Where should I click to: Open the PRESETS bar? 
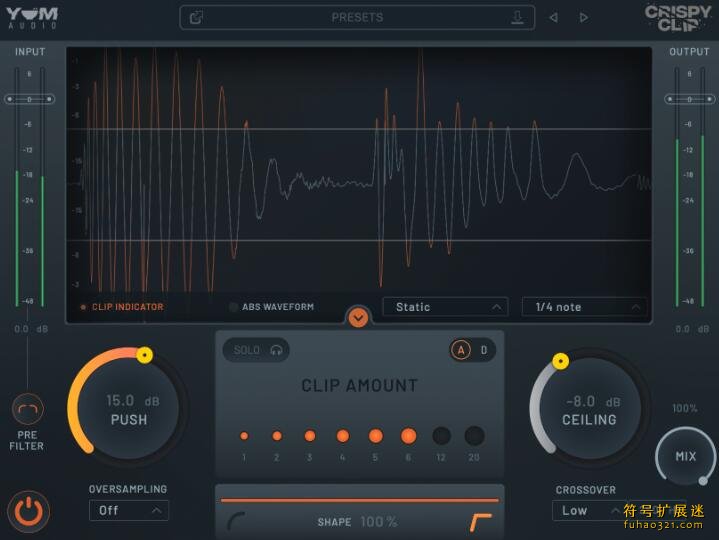point(357,17)
